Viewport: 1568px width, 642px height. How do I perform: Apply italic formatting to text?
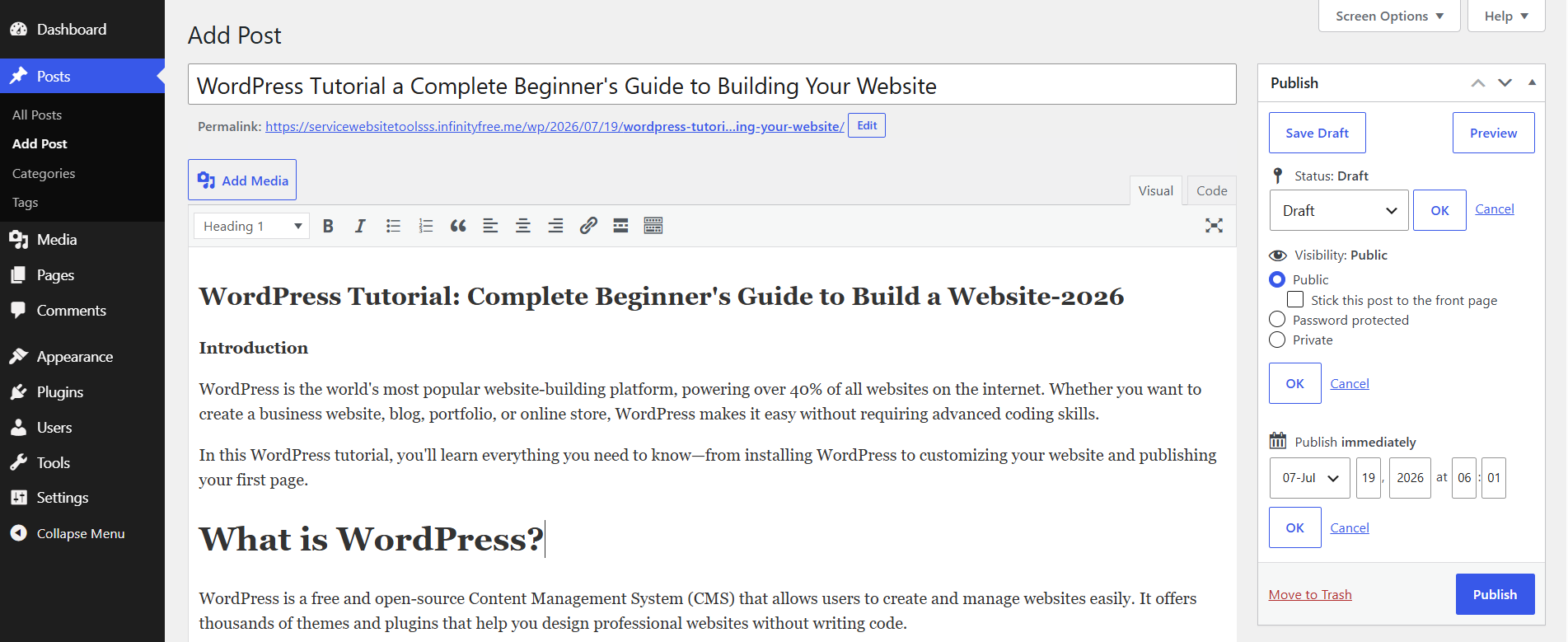360,226
